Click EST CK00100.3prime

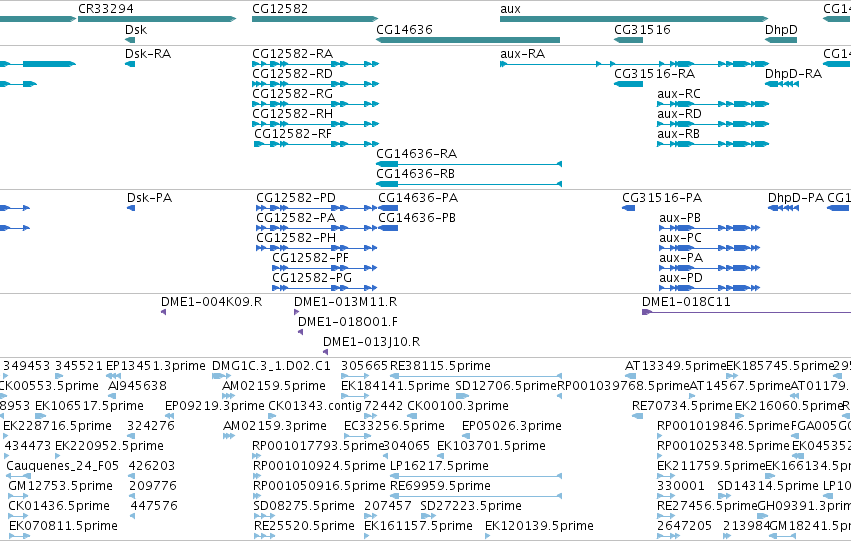[458, 406]
